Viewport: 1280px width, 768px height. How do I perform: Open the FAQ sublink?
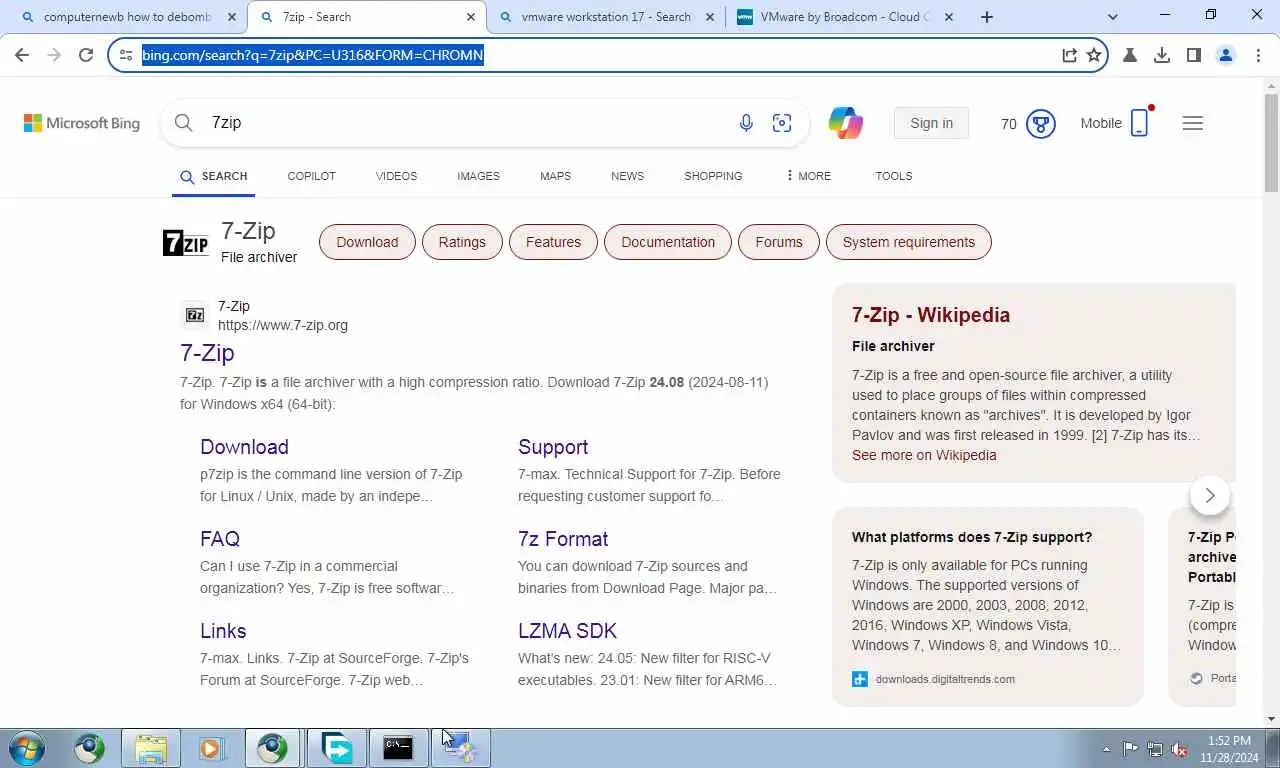pyautogui.click(x=220, y=539)
